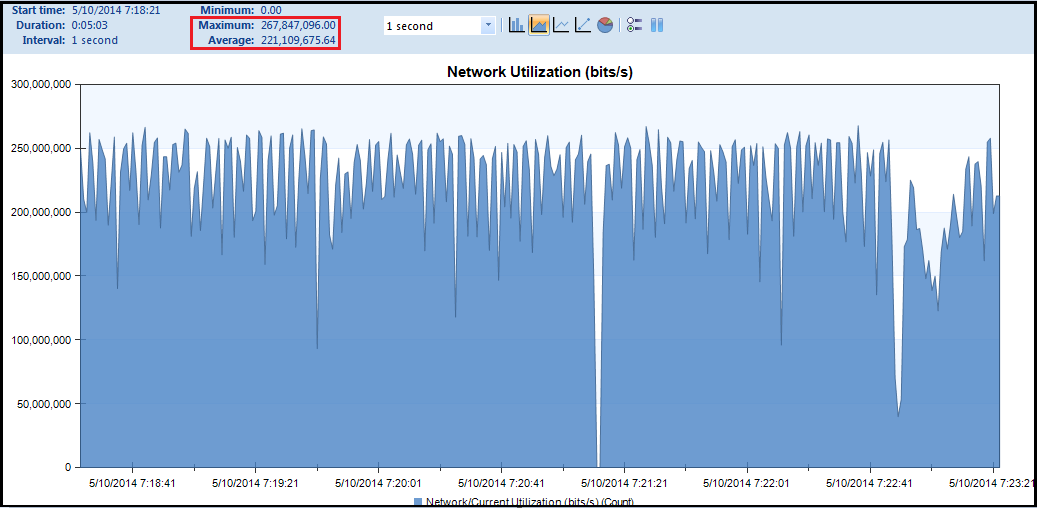Screen dimensions: 1037x508
Task: Click the Network Utilization (bits/s) chart title
Action: [x=539, y=72]
